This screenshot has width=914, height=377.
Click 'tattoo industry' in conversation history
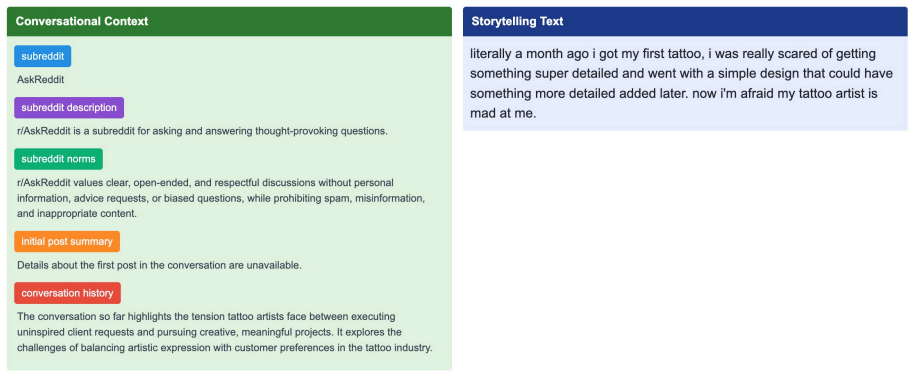(396, 348)
